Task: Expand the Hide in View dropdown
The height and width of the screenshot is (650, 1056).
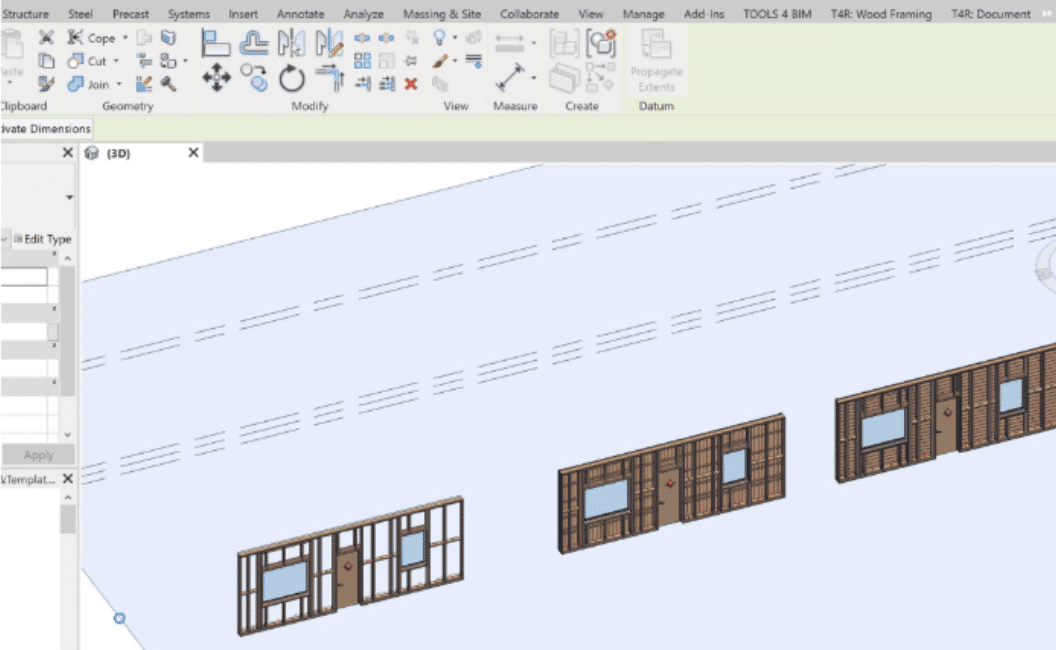Action: click(x=455, y=38)
